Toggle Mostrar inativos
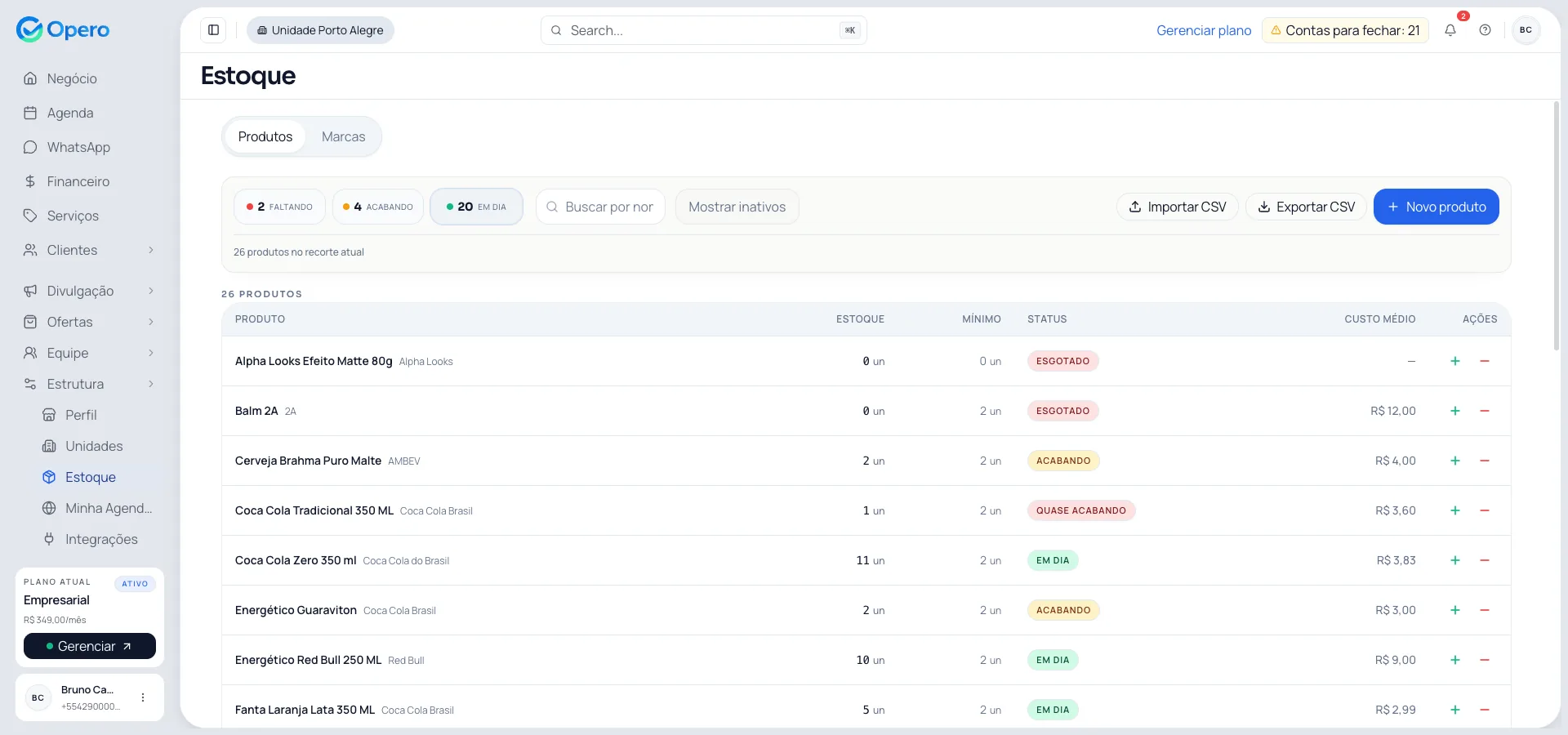The height and width of the screenshot is (735, 1568). 737,207
